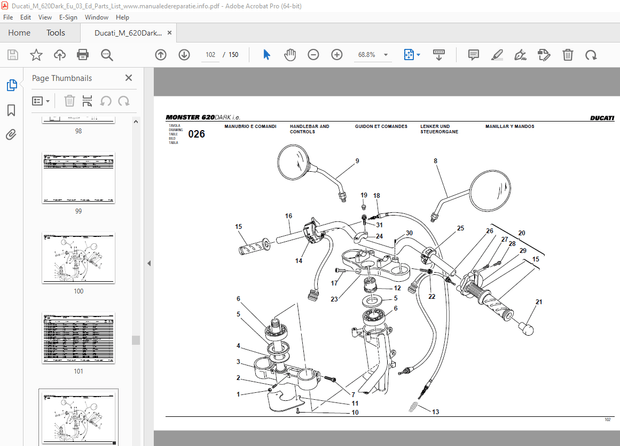This screenshot has width=620, height=446.
Task: Open the File menu
Action: pos(8,17)
